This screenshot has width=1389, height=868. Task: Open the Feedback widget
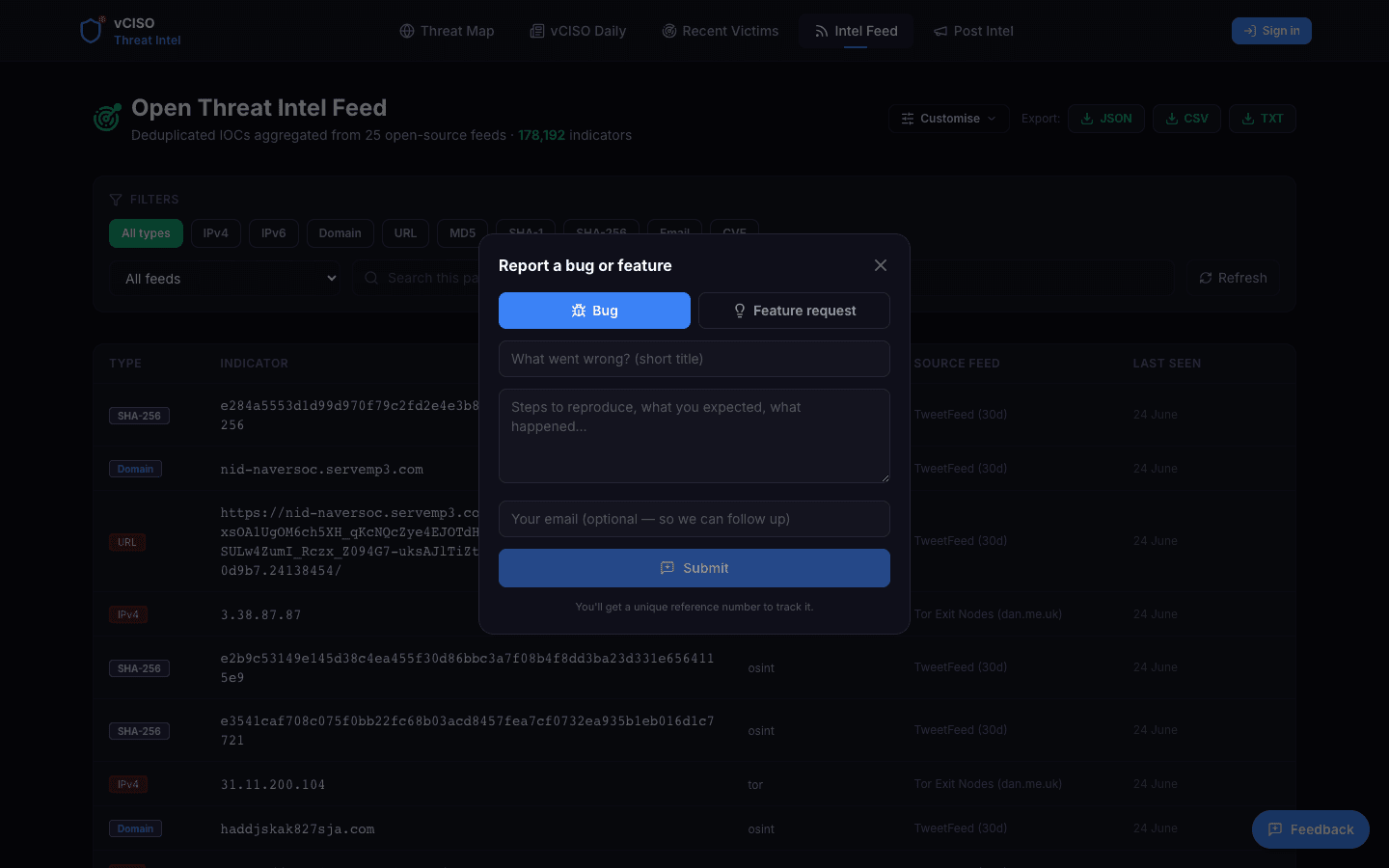(x=1311, y=829)
